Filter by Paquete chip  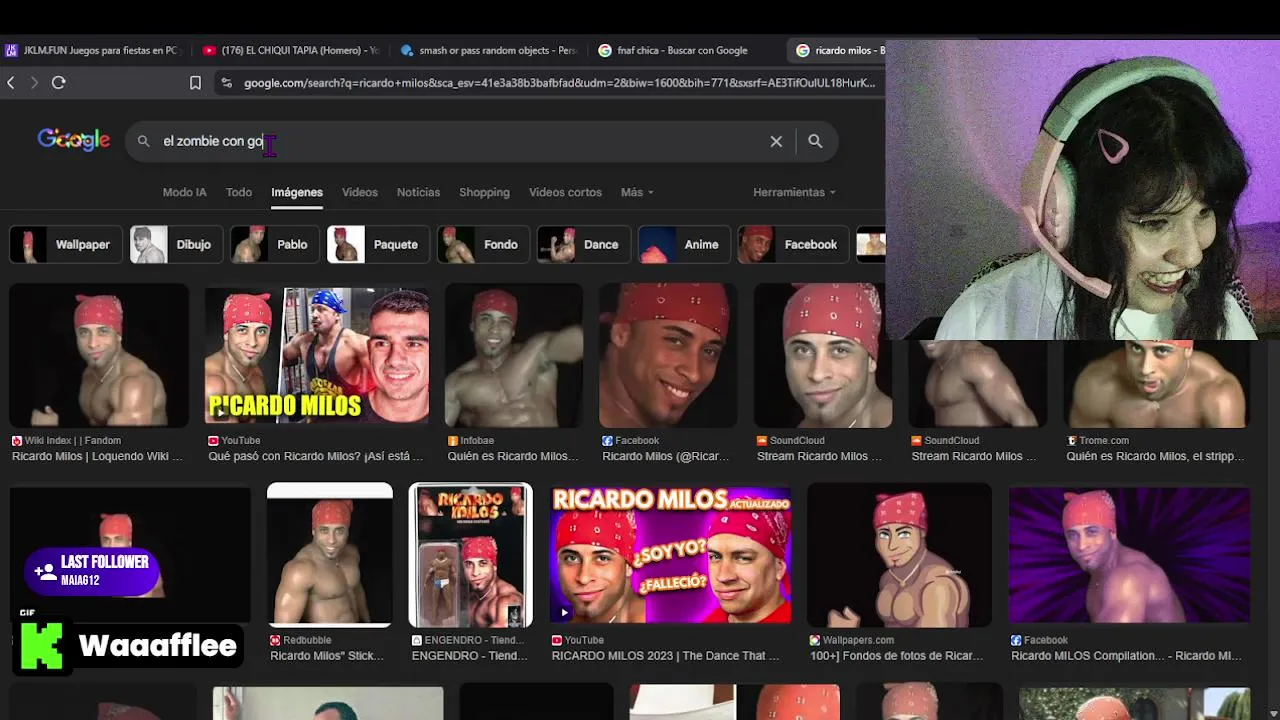point(379,244)
